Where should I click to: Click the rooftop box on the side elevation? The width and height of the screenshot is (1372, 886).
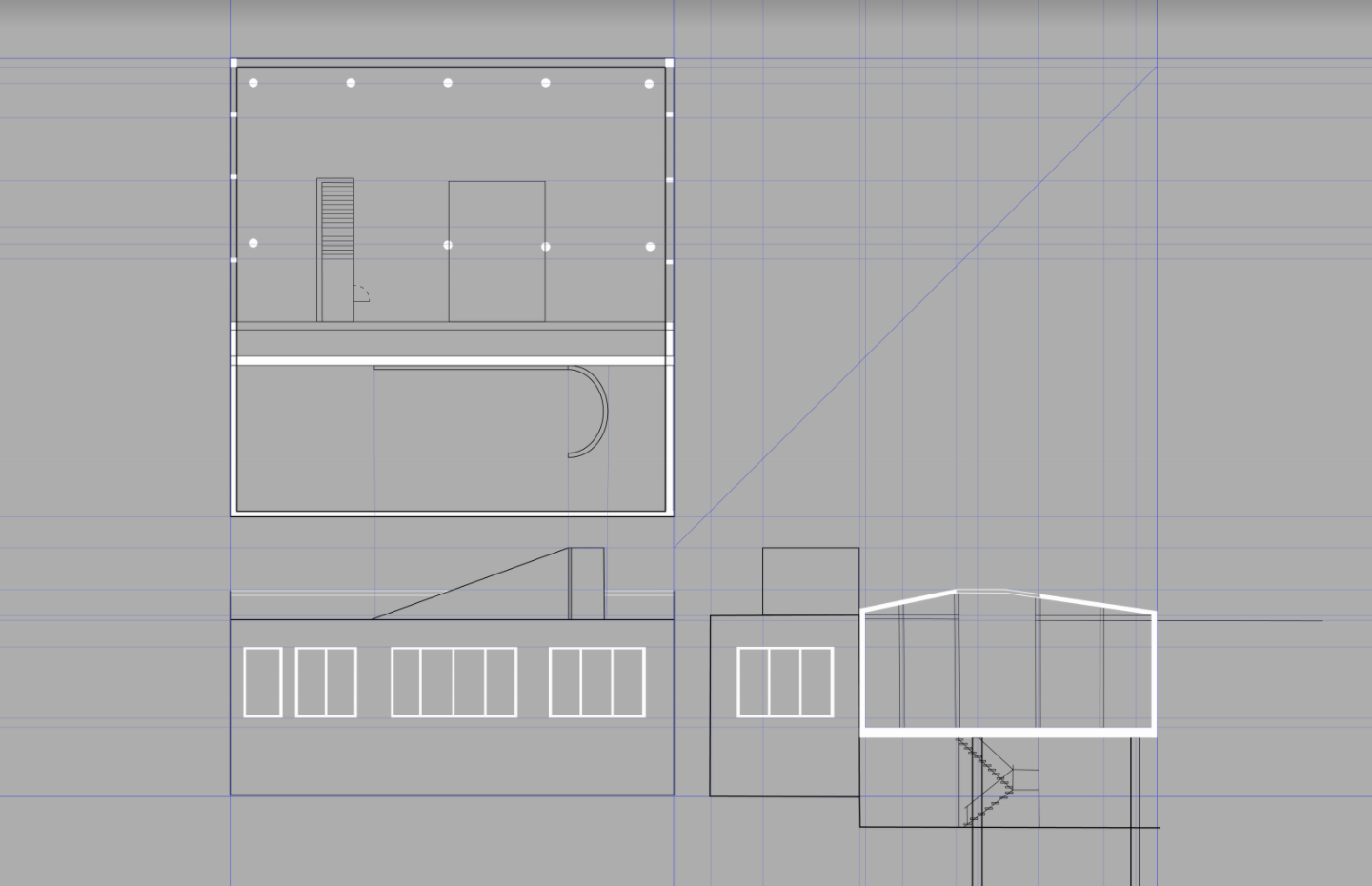[810, 581]
